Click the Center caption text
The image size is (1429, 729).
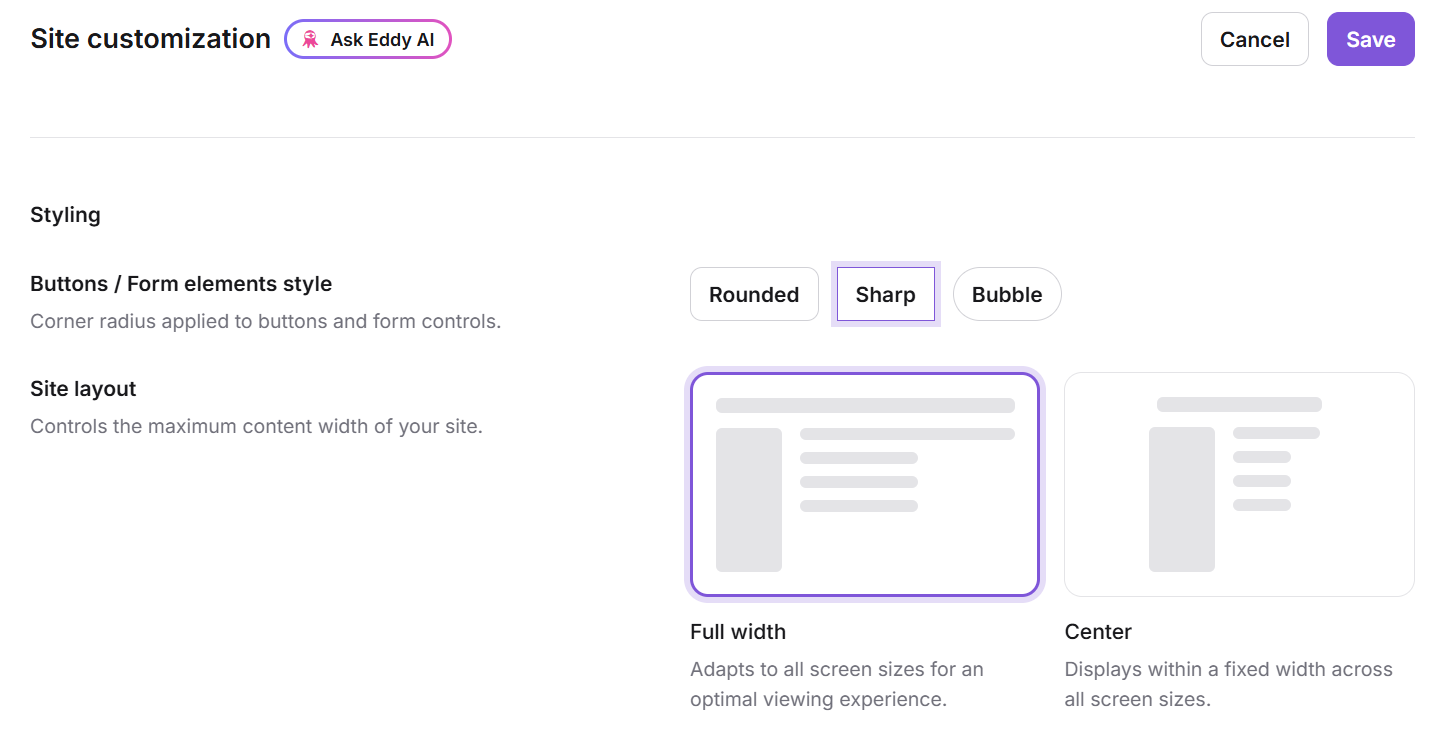pyautogui.click(x=1098, y=632)
